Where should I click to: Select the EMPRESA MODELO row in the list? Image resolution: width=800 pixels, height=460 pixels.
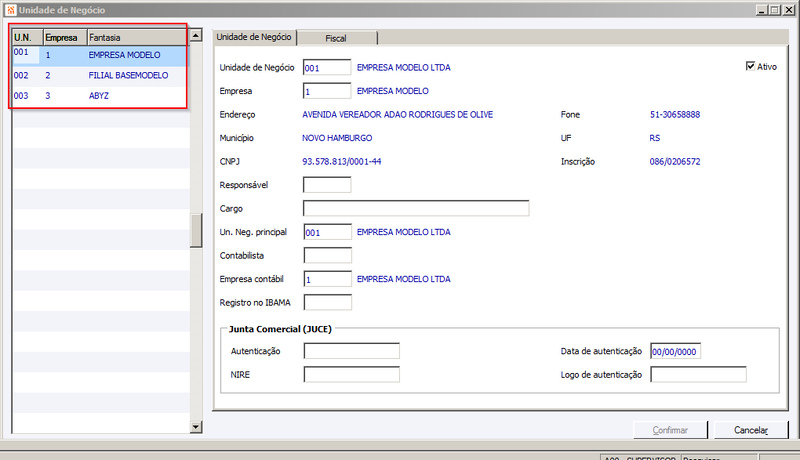[x=100, y=55]
